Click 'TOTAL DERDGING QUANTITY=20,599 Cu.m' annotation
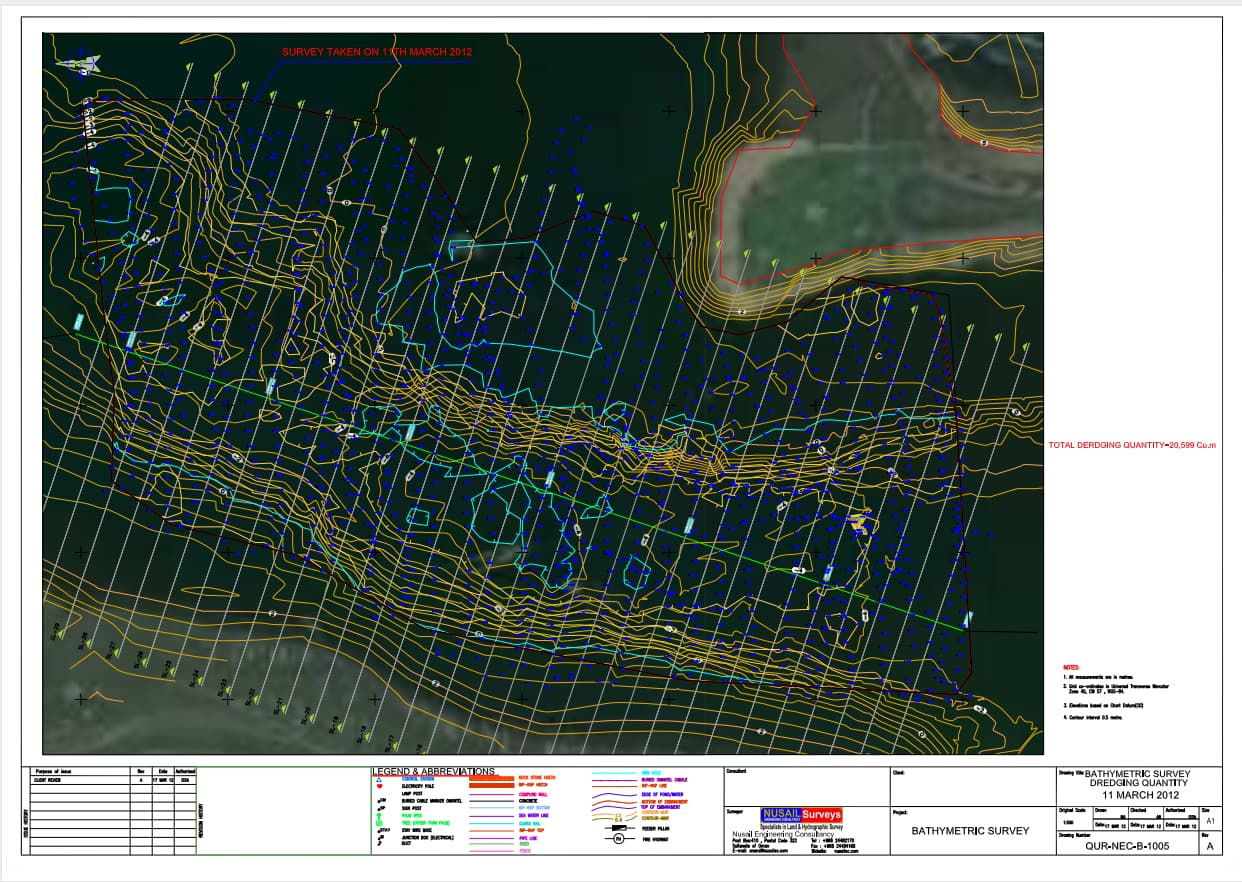This screenshot has width=1242, height=882. click(x=1131, y=444)
